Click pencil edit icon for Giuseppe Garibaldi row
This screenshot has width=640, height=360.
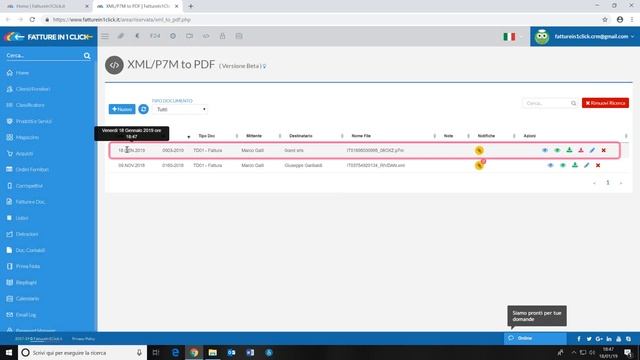point(587,165)
